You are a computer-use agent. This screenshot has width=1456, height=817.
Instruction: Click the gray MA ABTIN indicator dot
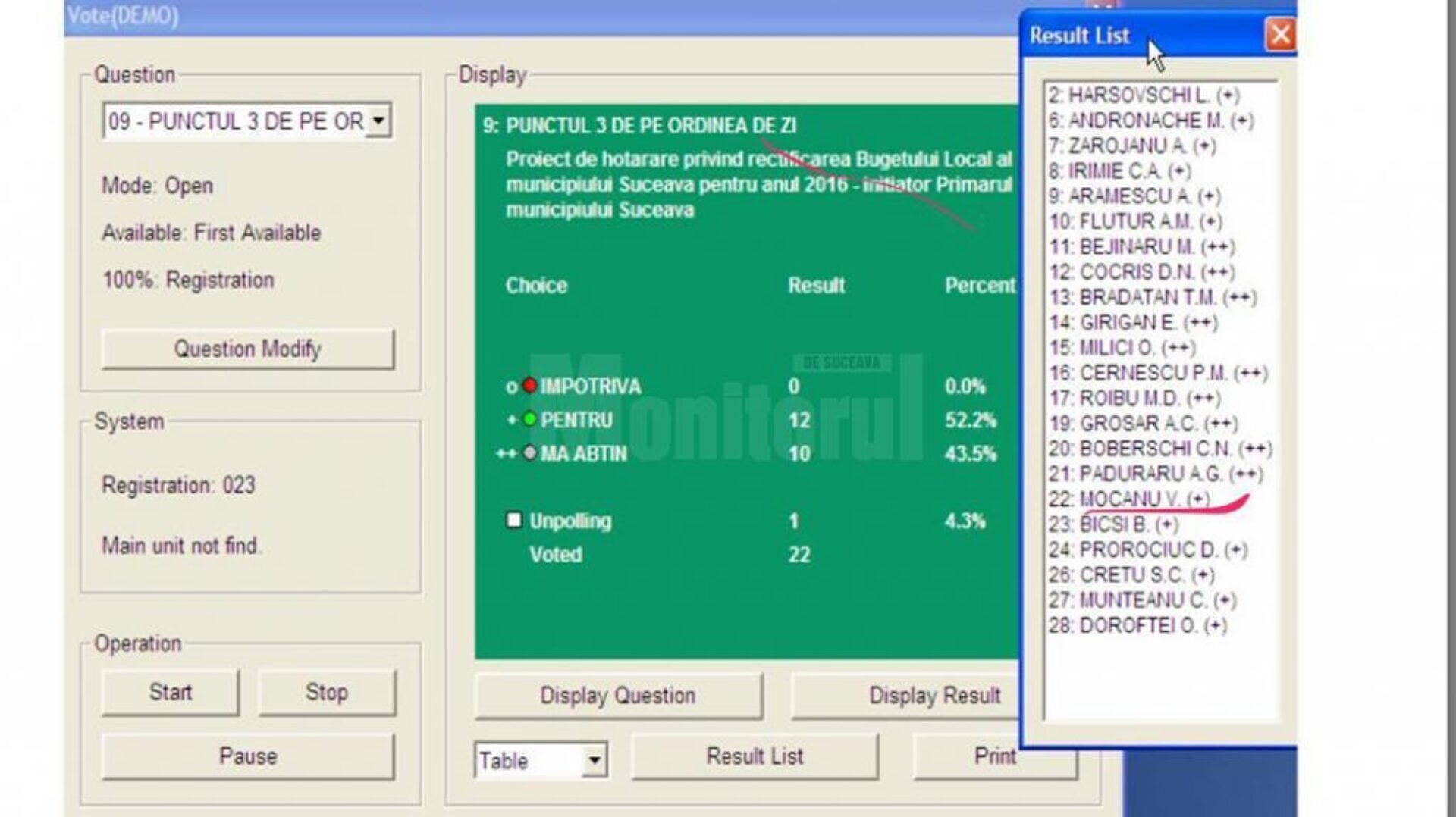pyautogui.click(x=529, y=452)
